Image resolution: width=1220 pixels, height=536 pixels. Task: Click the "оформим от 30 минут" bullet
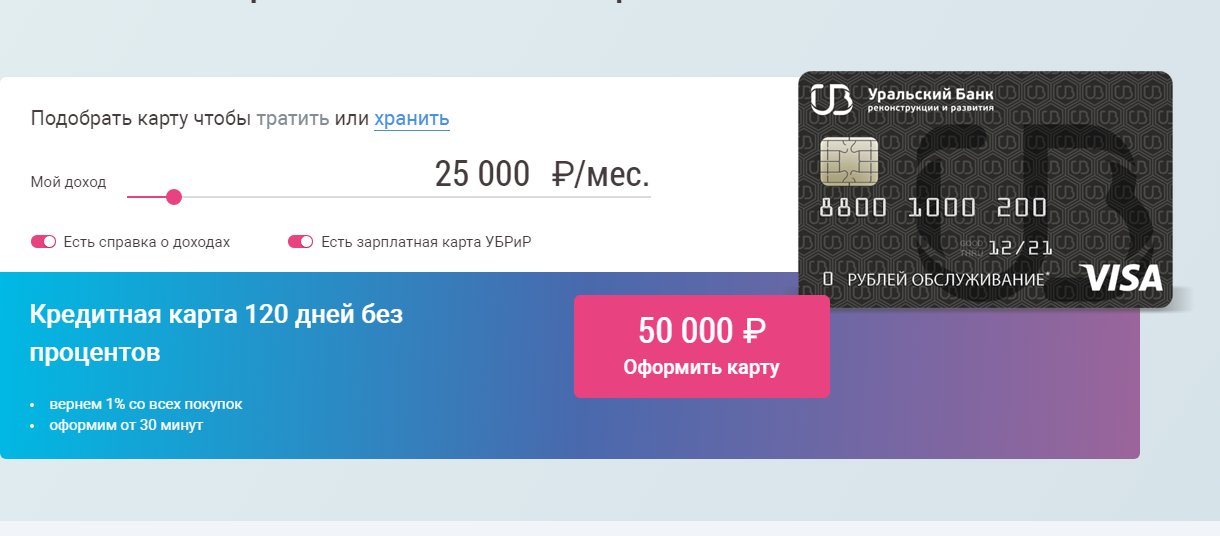[126, 425]
